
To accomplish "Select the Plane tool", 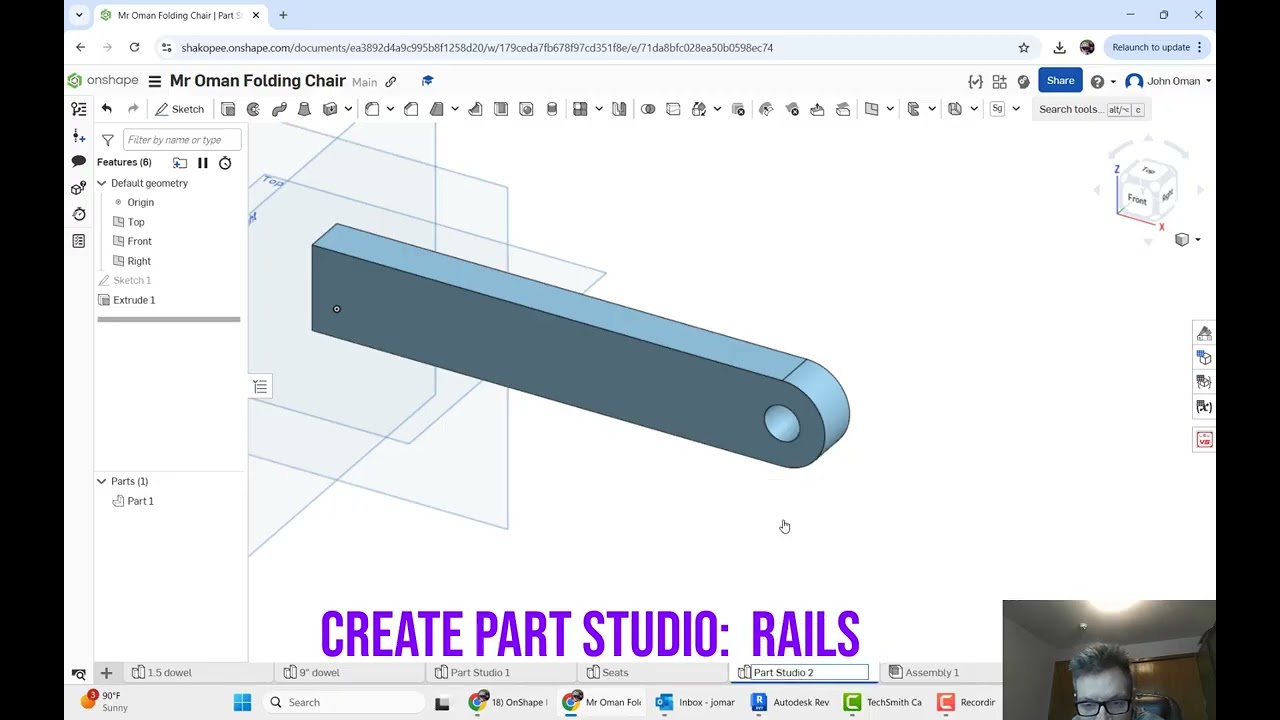I will click(872, 109).
